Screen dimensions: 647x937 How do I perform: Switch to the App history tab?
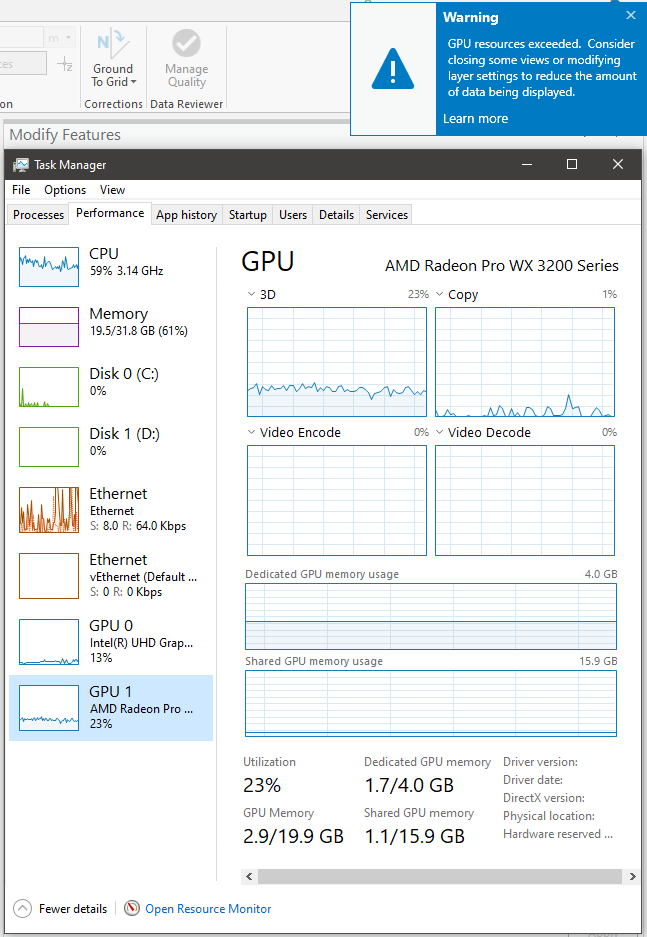tap(186, 215)
